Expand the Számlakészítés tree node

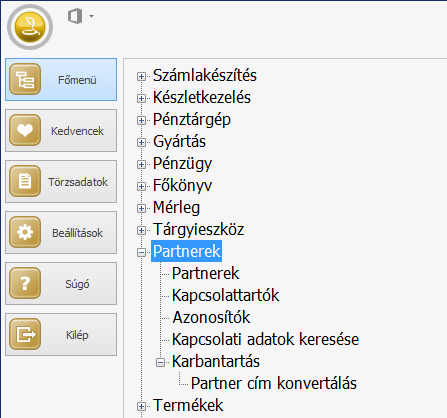(141, 76)
